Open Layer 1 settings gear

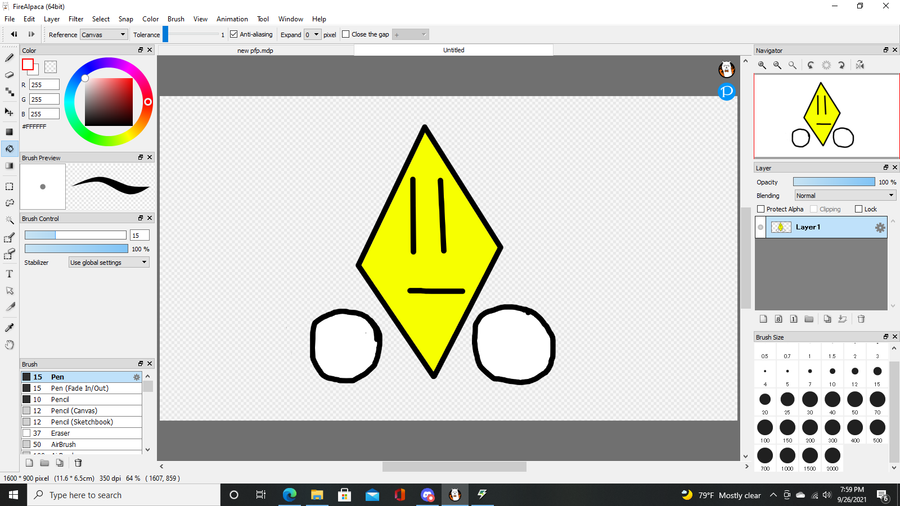(879, 228)
